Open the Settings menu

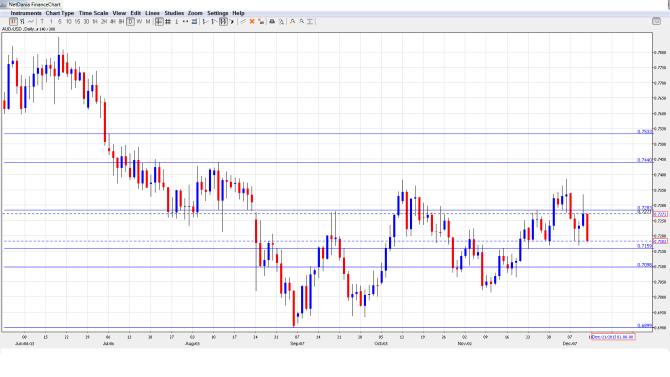217,13
